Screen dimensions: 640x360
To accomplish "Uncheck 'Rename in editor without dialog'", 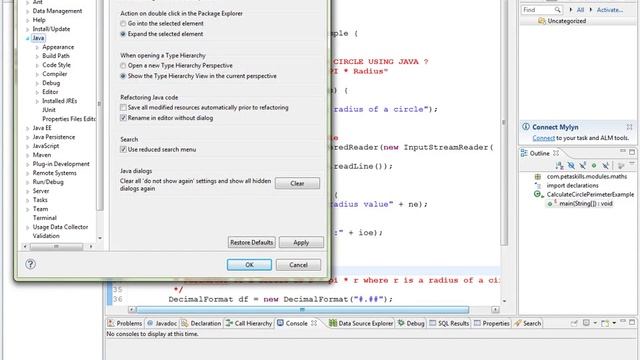I will point(123,118).
